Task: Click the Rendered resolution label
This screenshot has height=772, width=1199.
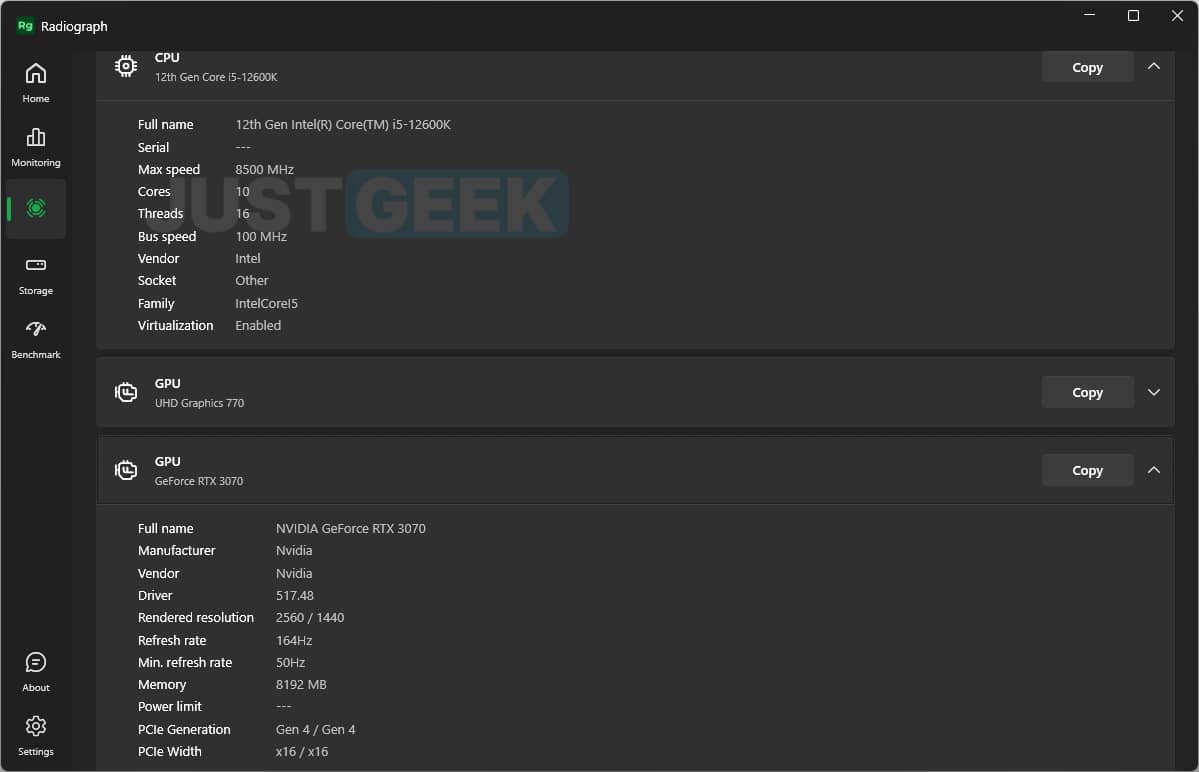Action: point(196,618)
